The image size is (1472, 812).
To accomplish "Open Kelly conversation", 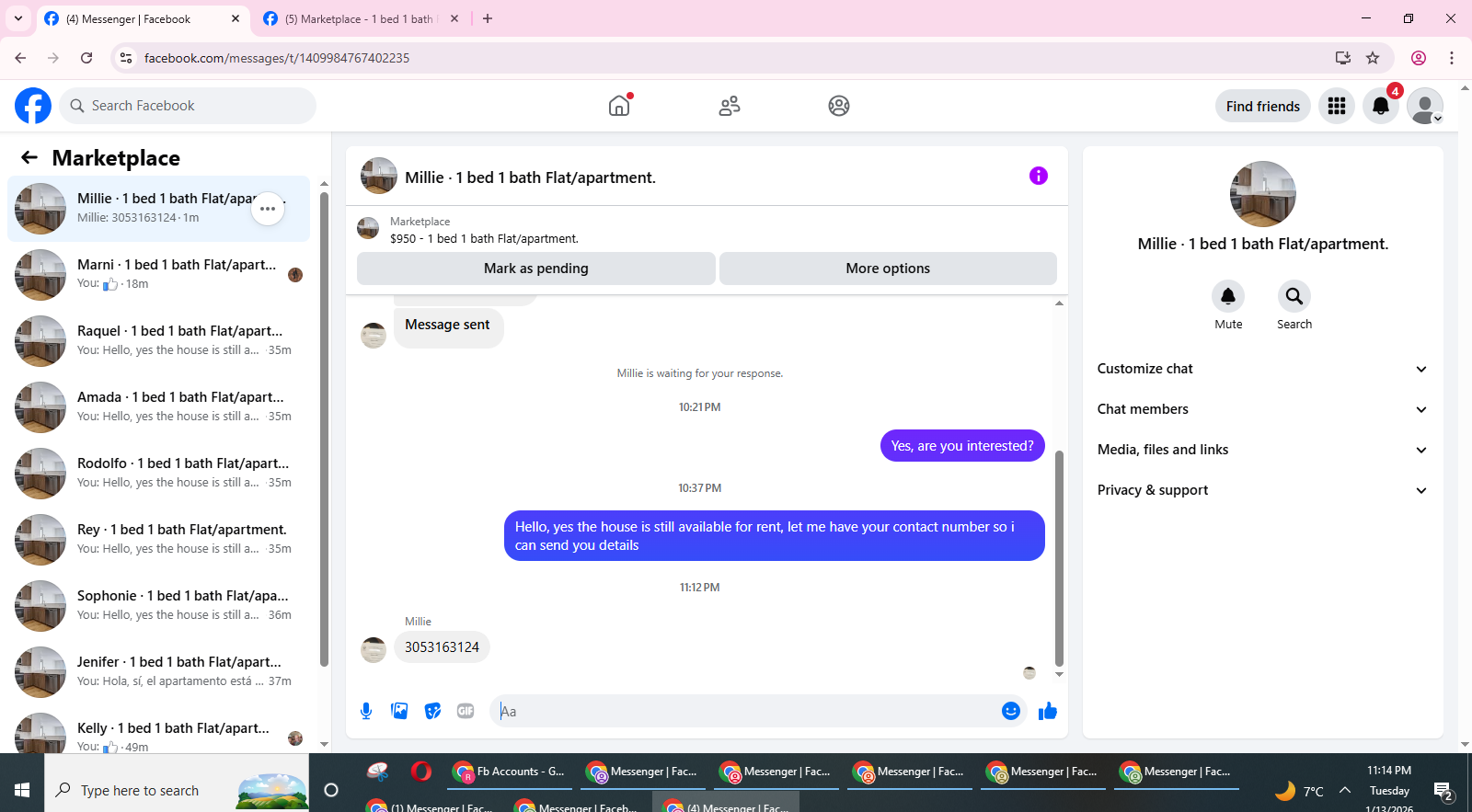I will [x=159, y=731].
